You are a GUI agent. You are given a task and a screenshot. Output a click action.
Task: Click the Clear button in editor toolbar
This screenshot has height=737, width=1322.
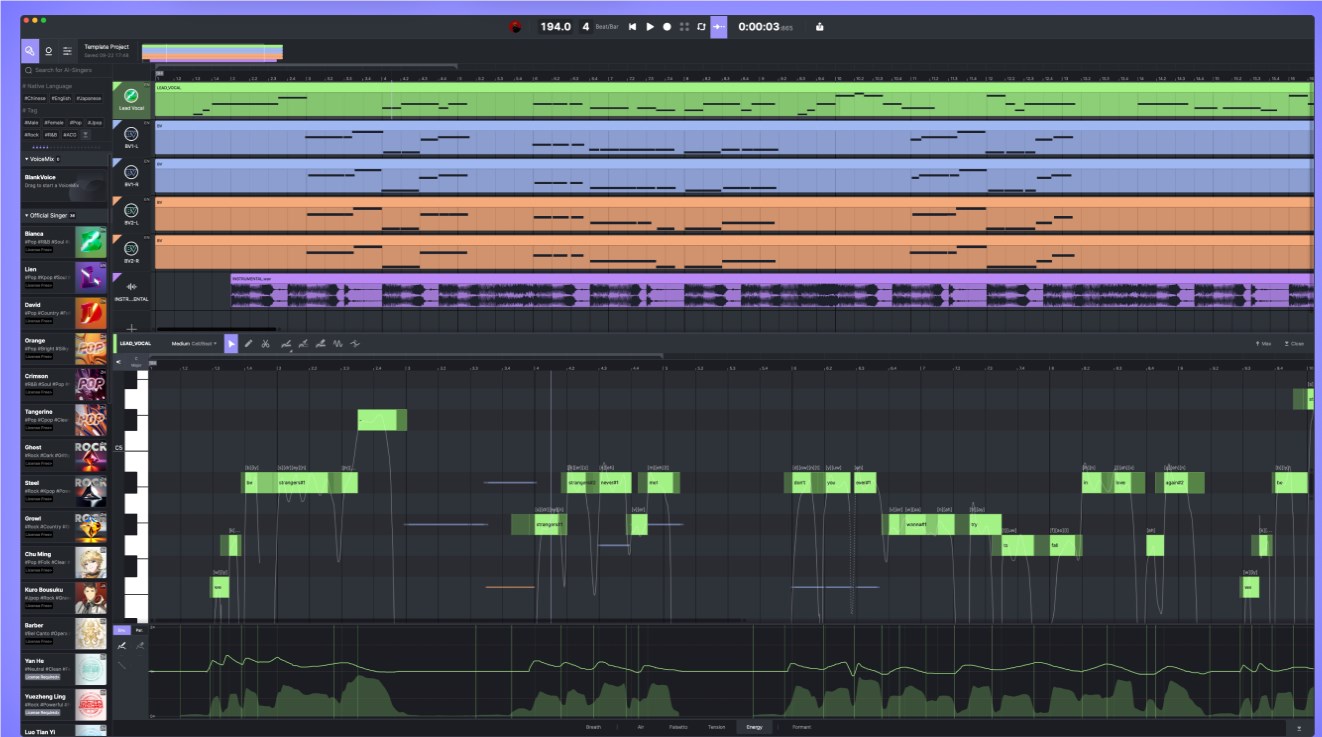tap(1294, 343)
